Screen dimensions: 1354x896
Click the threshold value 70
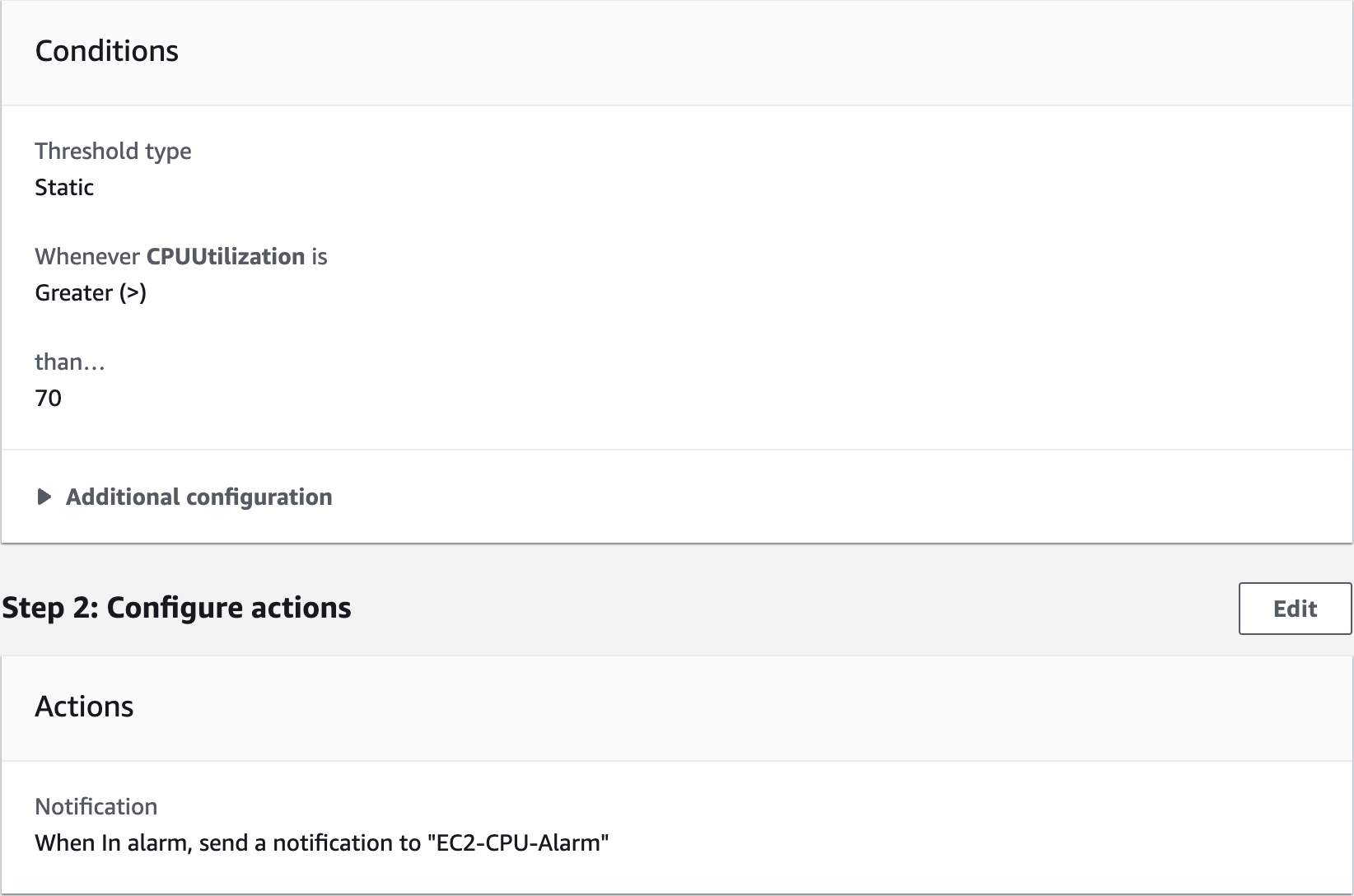coord(48,398)
